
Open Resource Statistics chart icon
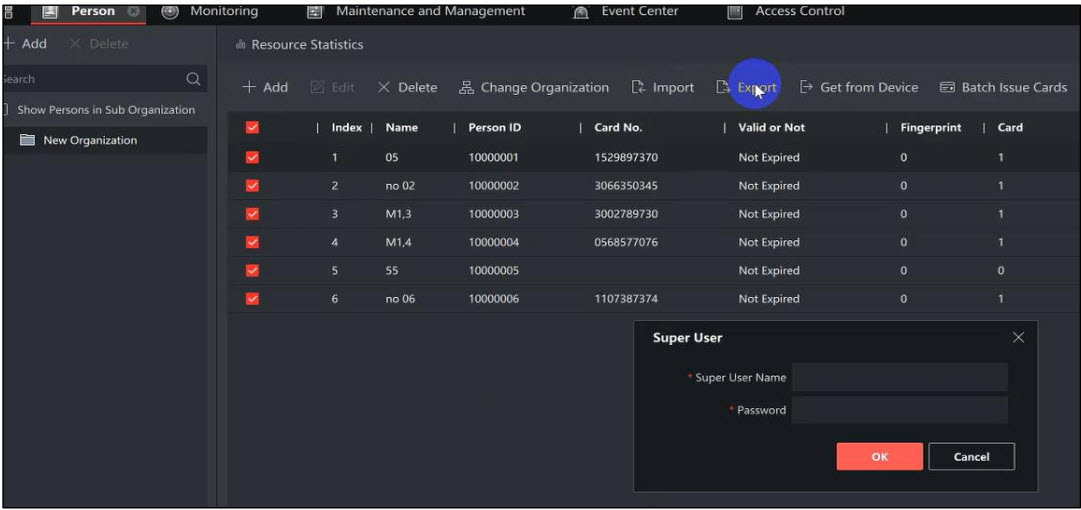pos(240,45)
